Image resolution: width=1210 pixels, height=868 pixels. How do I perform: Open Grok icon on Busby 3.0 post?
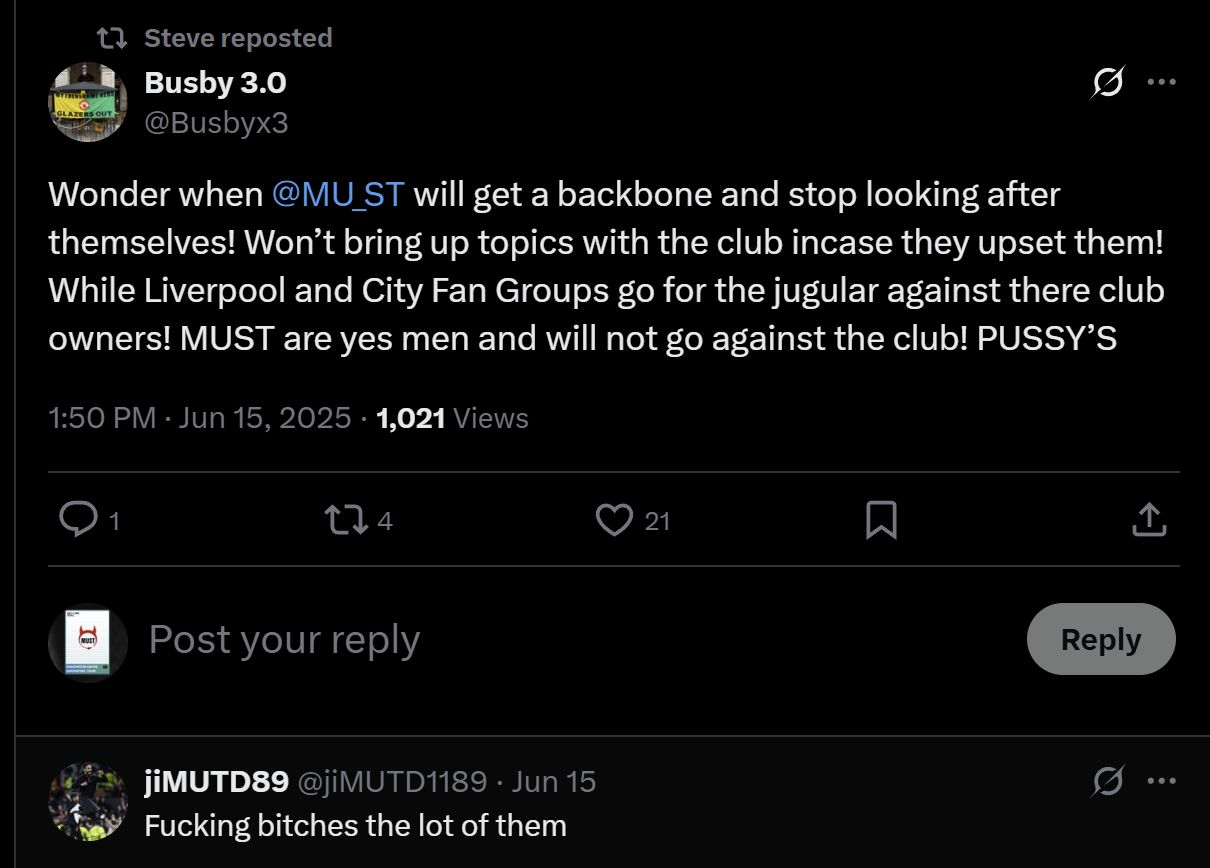point(1108,82)
